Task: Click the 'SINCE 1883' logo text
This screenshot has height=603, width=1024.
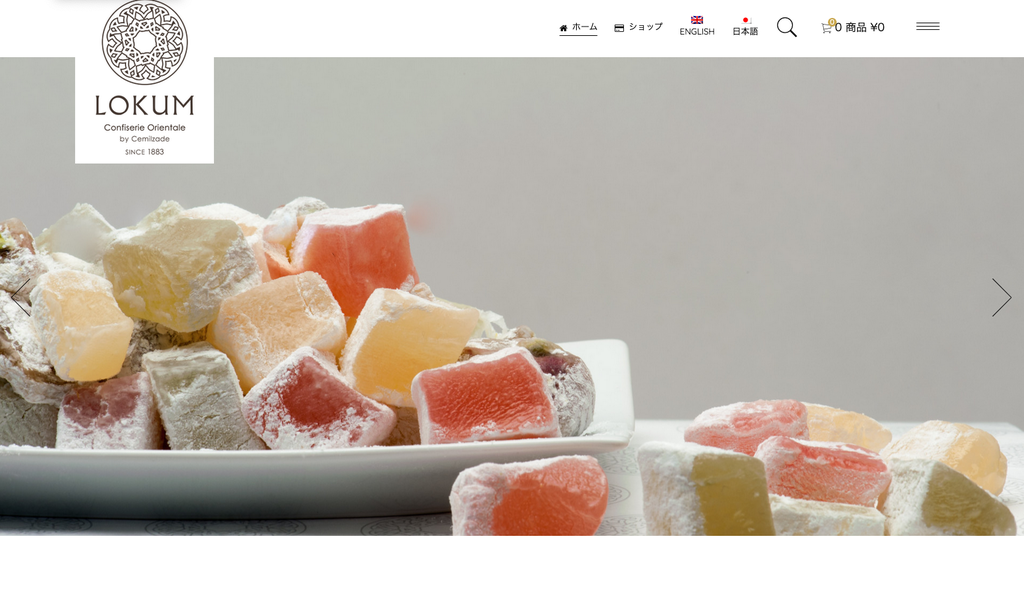Action: [x=144, y=152]
